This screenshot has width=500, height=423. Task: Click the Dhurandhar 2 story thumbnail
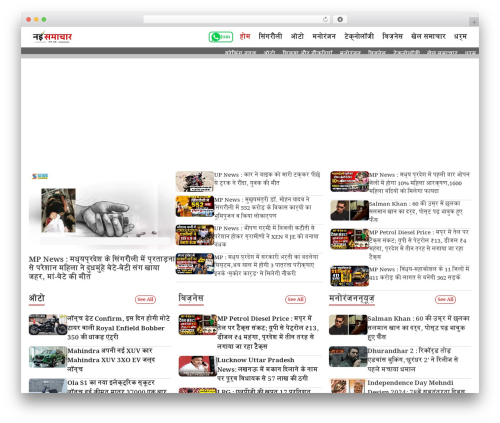[x=348, y=357]
